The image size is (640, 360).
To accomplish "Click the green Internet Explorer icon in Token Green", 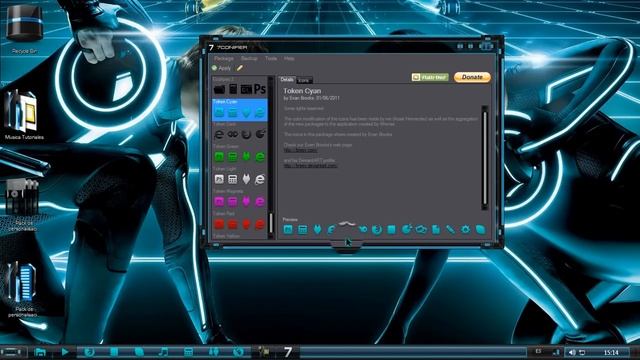I will coord(260,157).
